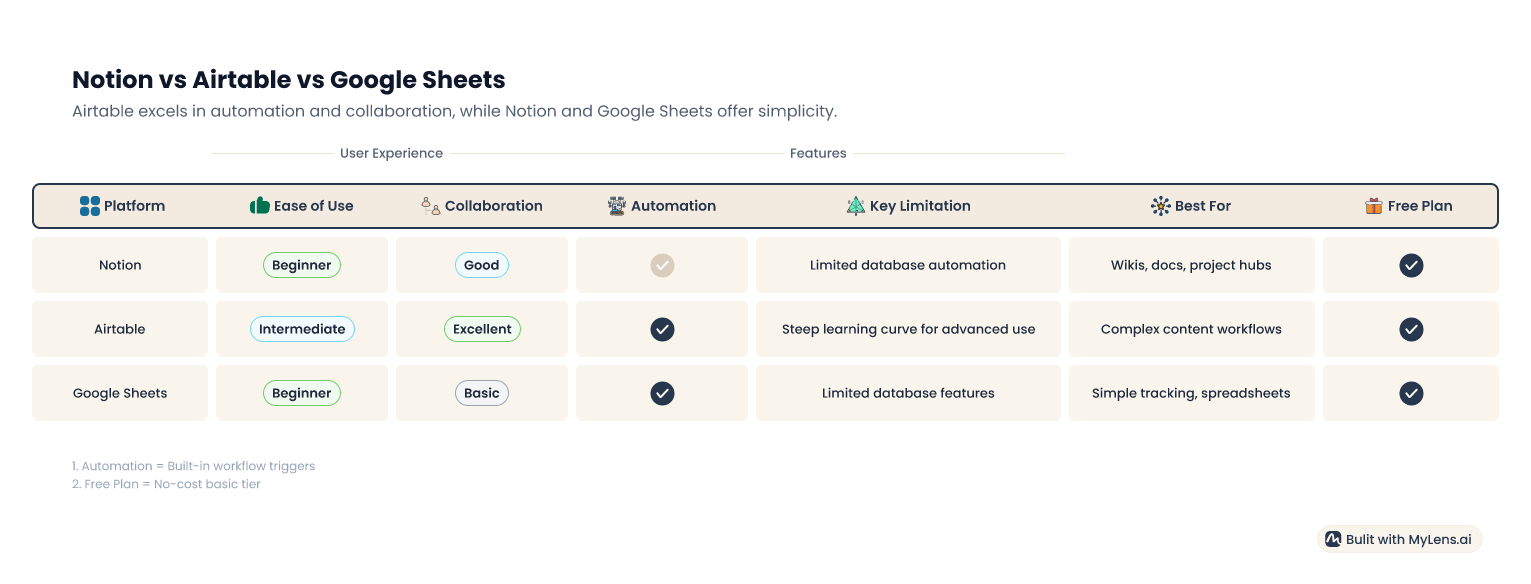Select the Collaboration column header
This screenshot has width=1531, height=584.
pyautogui.click(x=482, y=206)
